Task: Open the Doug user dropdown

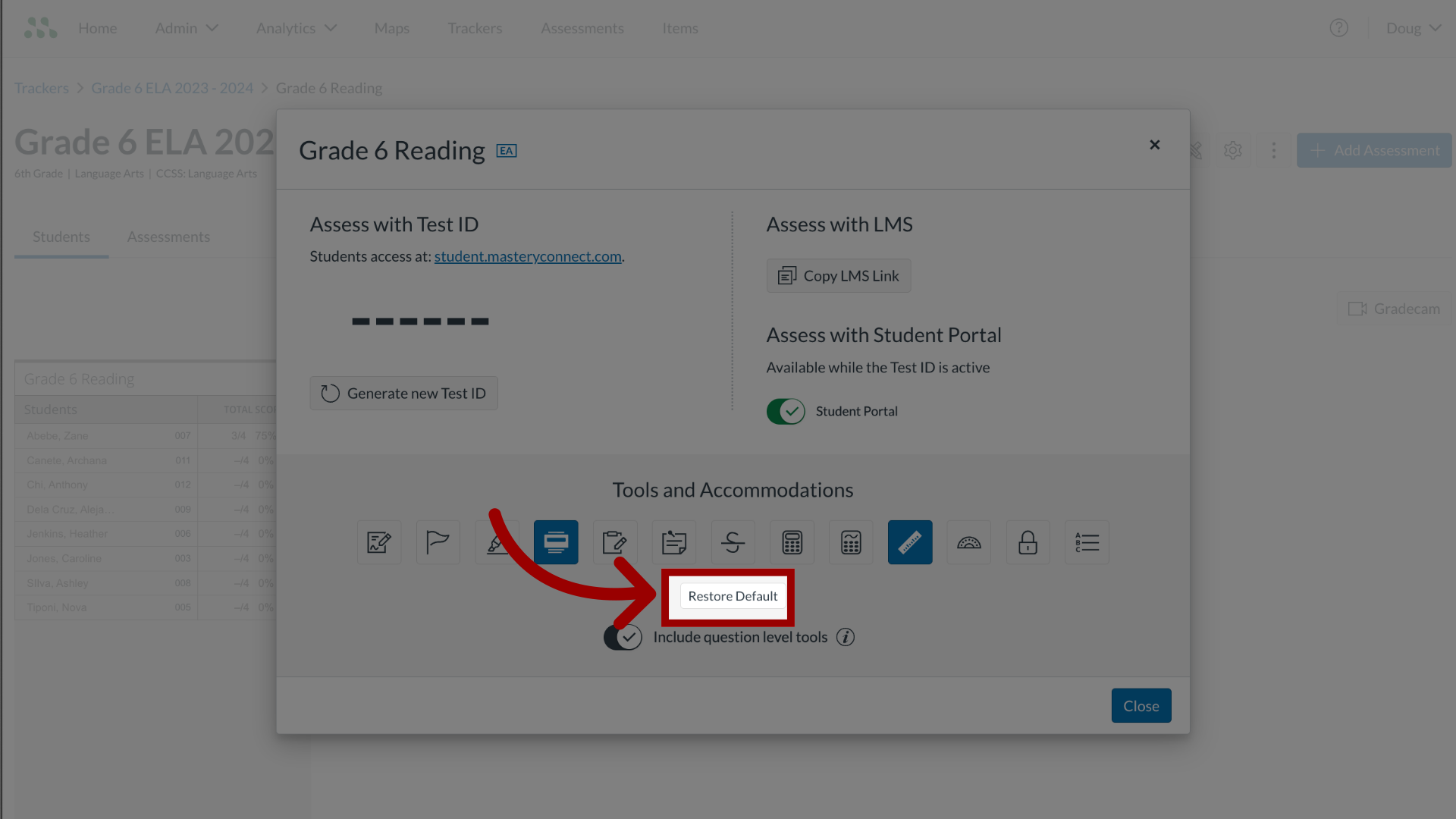Action: coord(1414,28)
